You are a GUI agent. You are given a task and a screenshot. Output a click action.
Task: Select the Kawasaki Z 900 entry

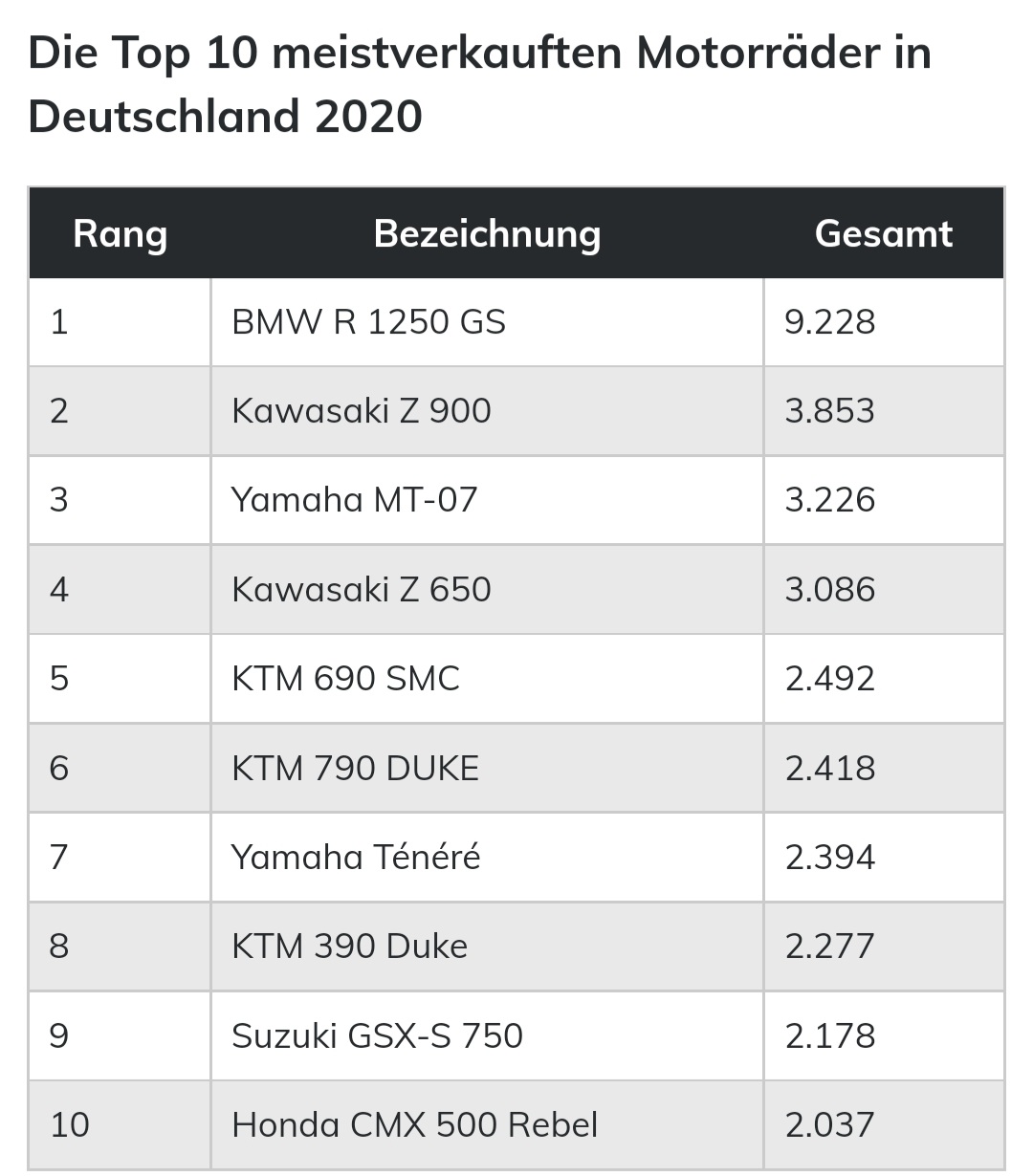point(361,411)
